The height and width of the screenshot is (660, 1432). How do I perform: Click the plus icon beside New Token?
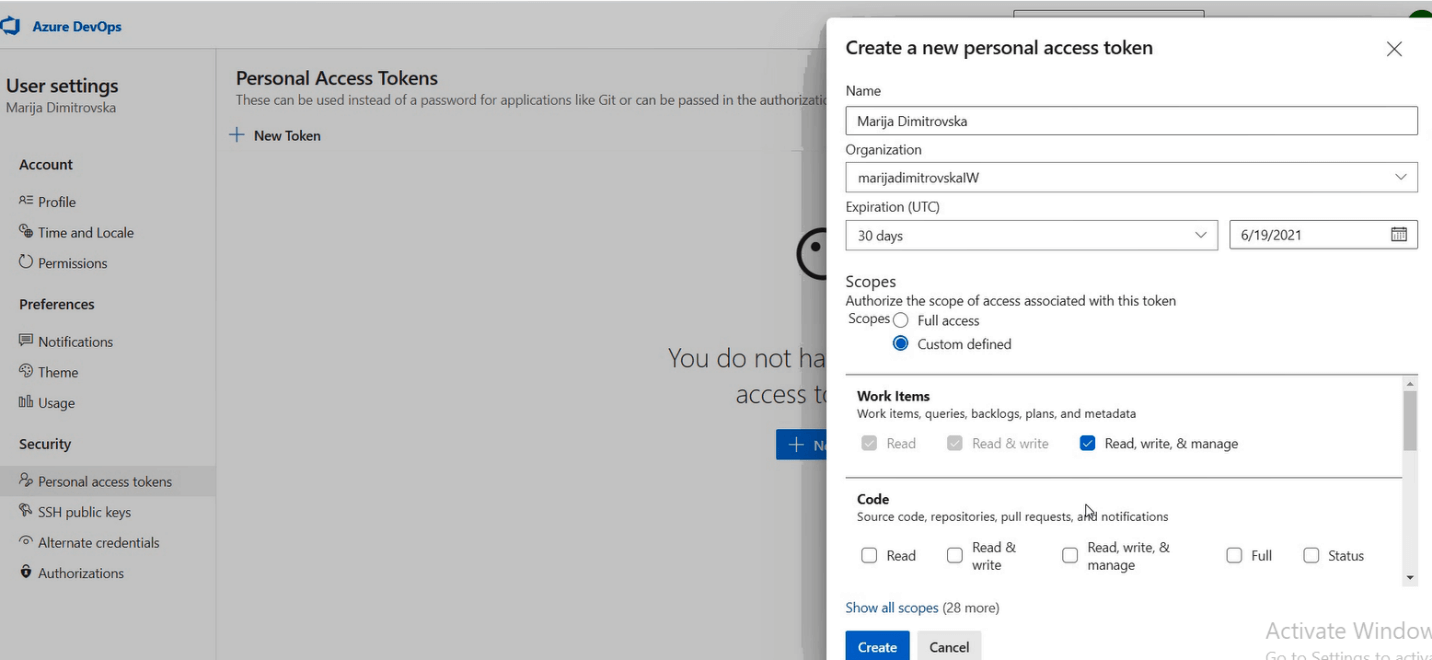(x=237, y=135)
